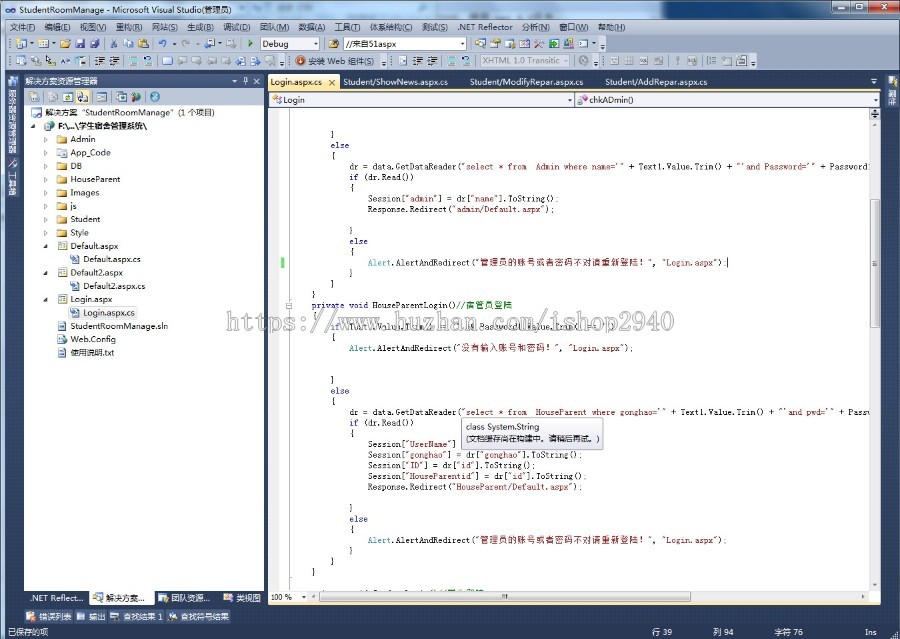Switch to the 类视图 bottom tab

(242, 598)
